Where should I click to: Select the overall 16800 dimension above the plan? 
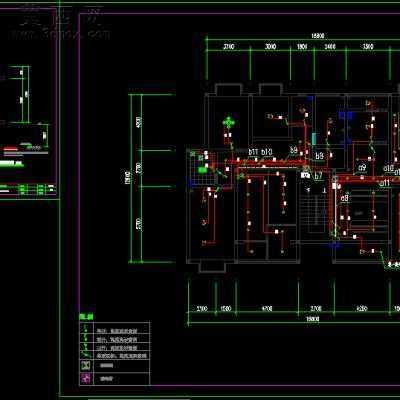tap(317, 36)
